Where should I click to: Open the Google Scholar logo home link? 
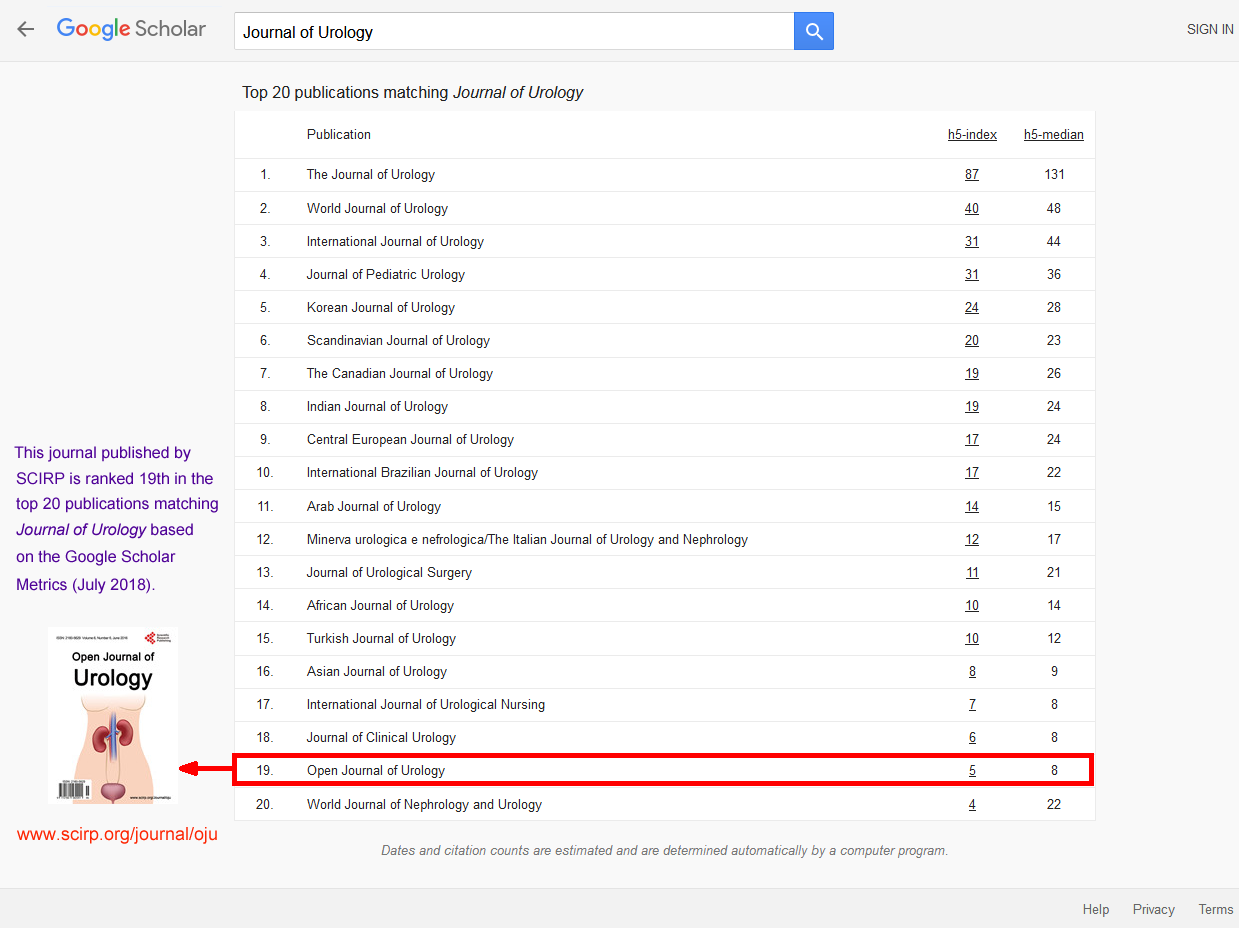(x=131, y=29)
